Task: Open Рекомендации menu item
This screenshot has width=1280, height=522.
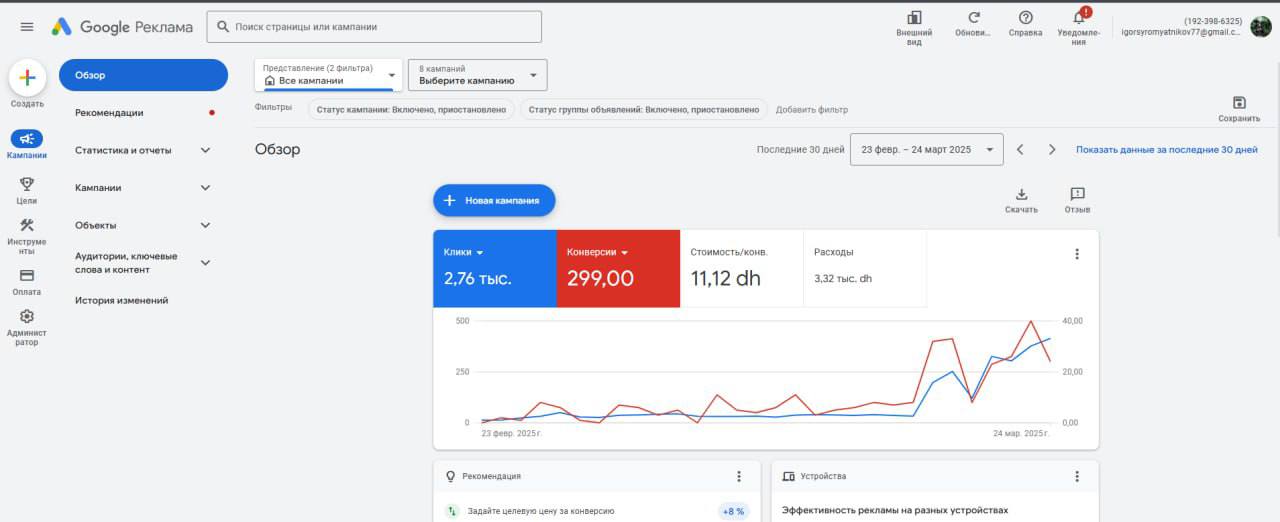Action: click(143, 113)
